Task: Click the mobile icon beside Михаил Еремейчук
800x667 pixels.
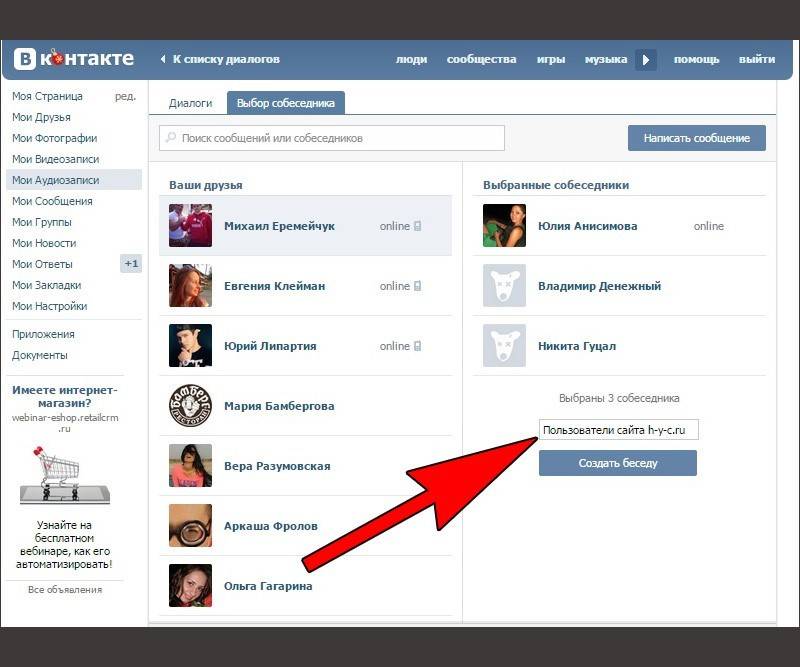Action: click(417, 226)
